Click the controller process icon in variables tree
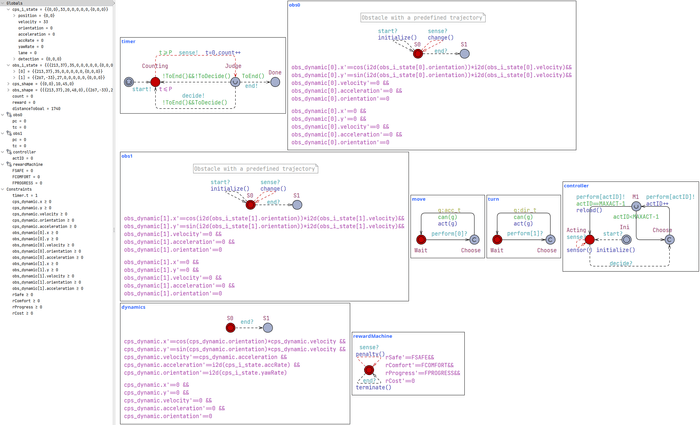The height and width of the screenshot is (425, 700). coord(9,152)
